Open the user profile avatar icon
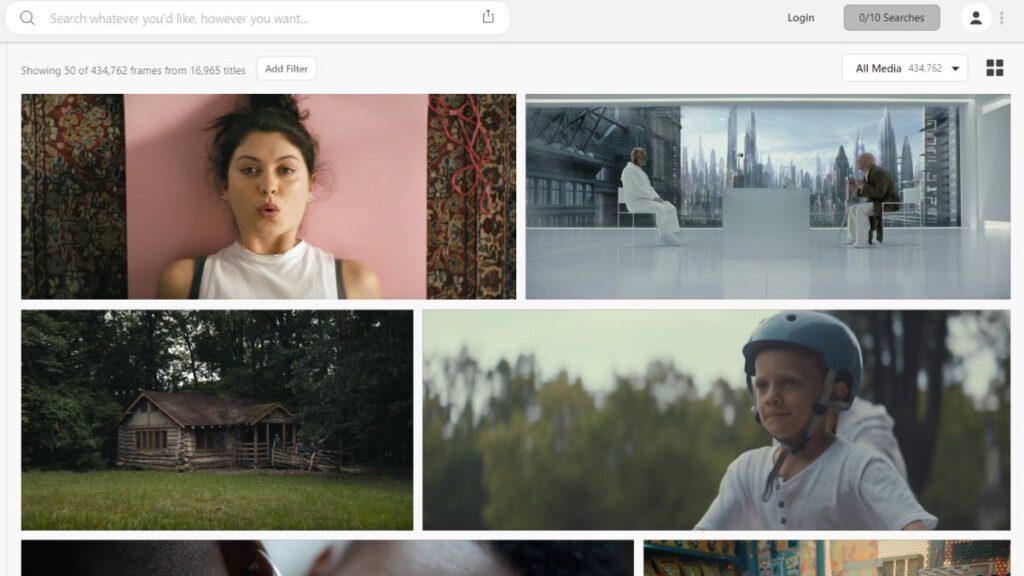Image resolution: width=1024 pixels, height=576 pixels. coord(975,18)
